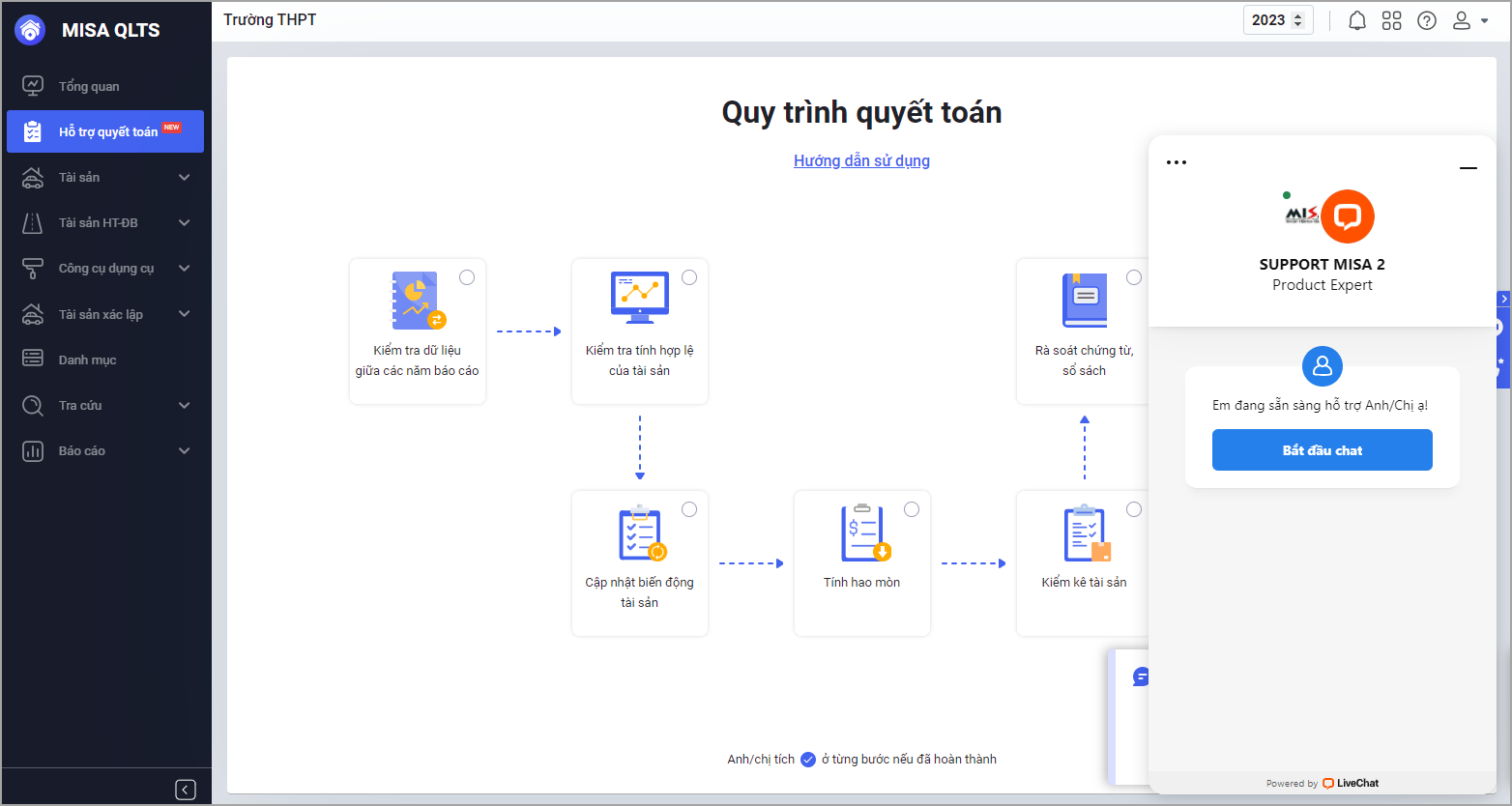This screenshot has height=806, width=1512.
Task: Click the Tài sản car icon
Action: pos(33,177)
